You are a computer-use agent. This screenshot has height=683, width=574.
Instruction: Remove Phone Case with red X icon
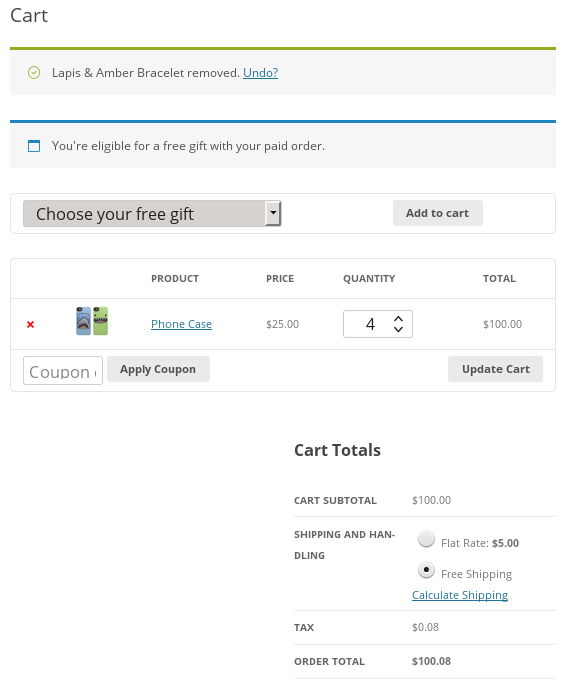(30, 325)
